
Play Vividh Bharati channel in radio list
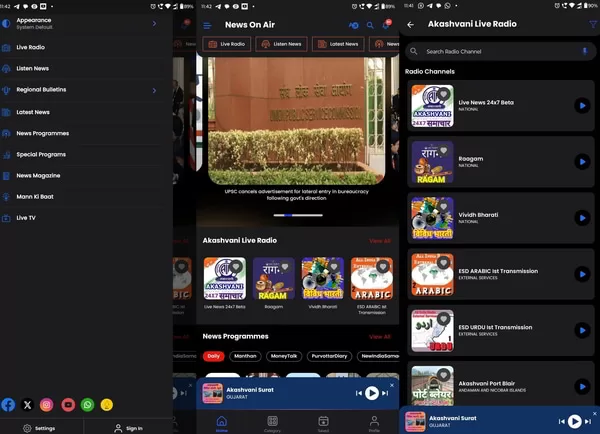(582, 218)
